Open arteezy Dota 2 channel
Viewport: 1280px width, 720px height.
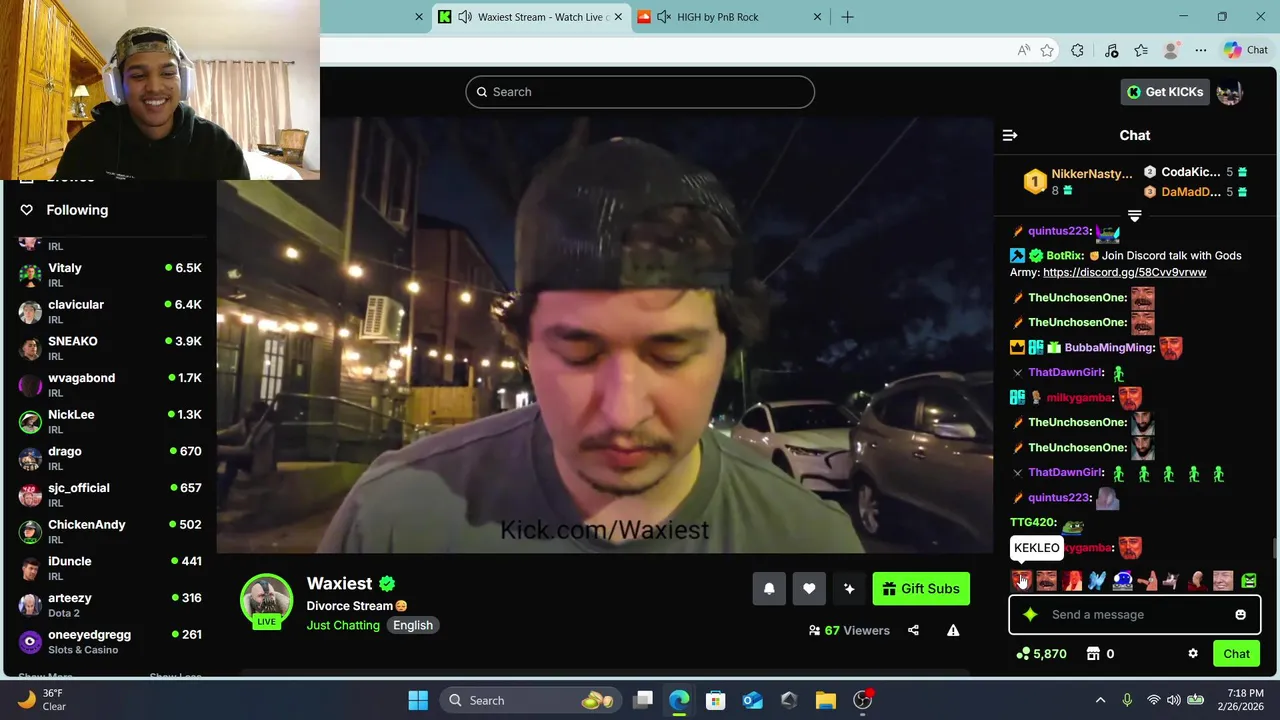pyautogui.click(x=110, y=605)
